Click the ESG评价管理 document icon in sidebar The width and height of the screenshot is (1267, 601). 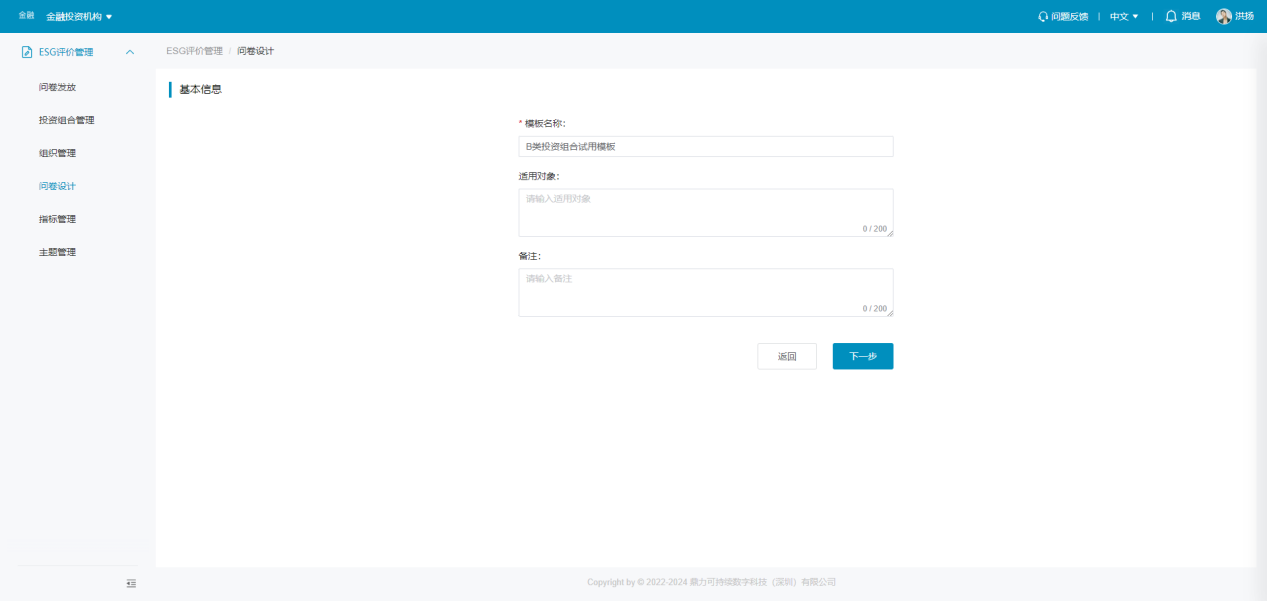tap(27, 52)
